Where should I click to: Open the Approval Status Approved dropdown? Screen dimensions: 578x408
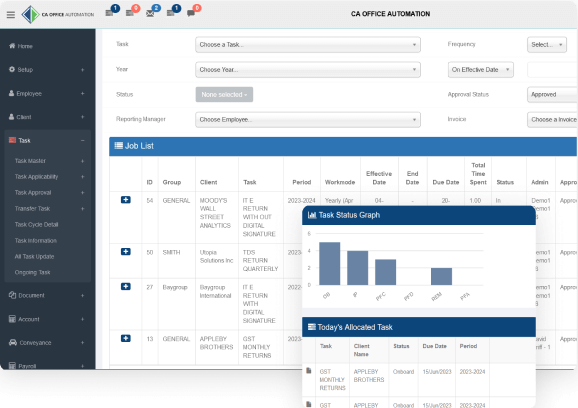(x=552, y=94)
